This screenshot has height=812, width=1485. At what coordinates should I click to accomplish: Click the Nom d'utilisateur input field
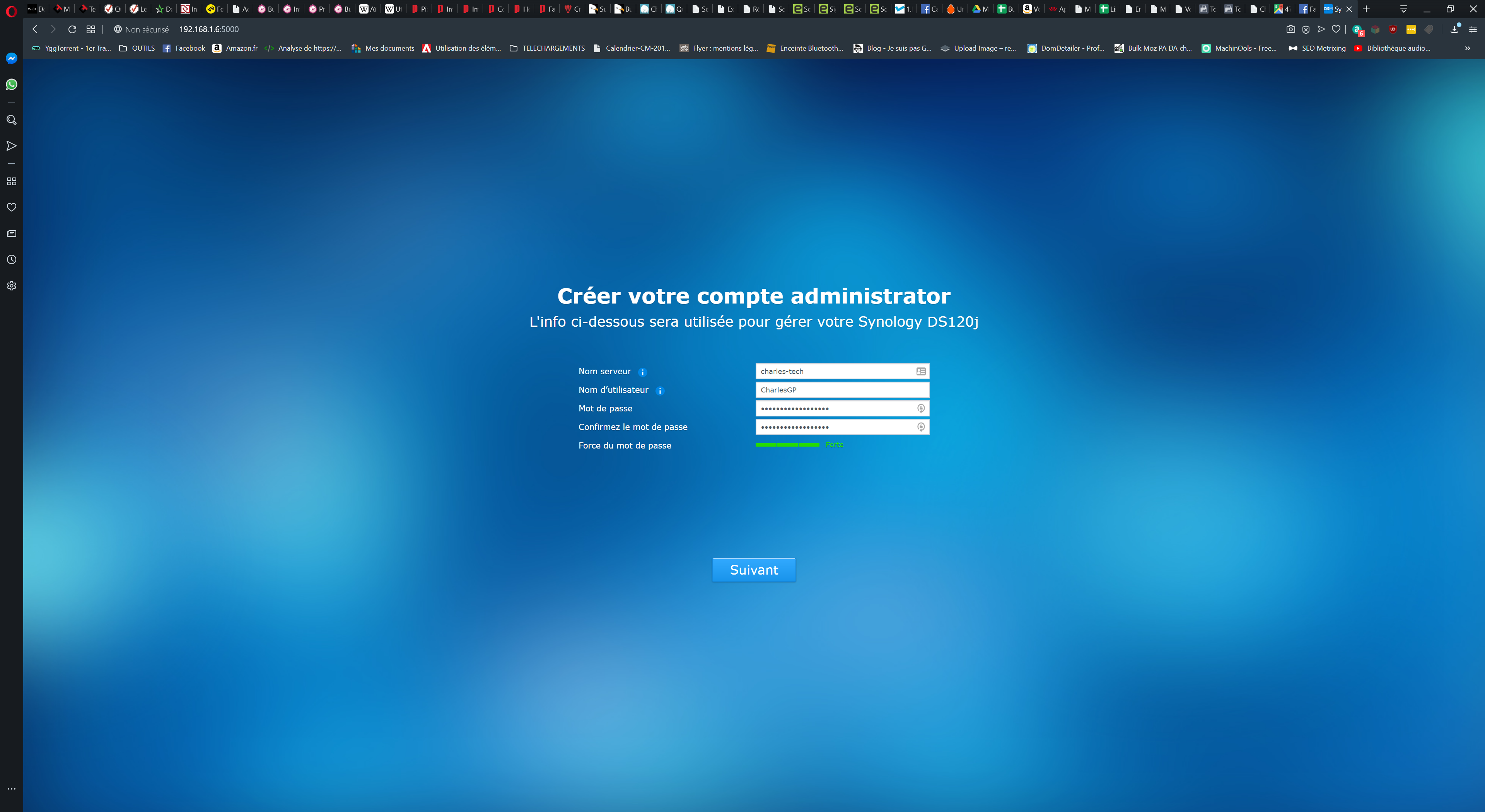841,390
